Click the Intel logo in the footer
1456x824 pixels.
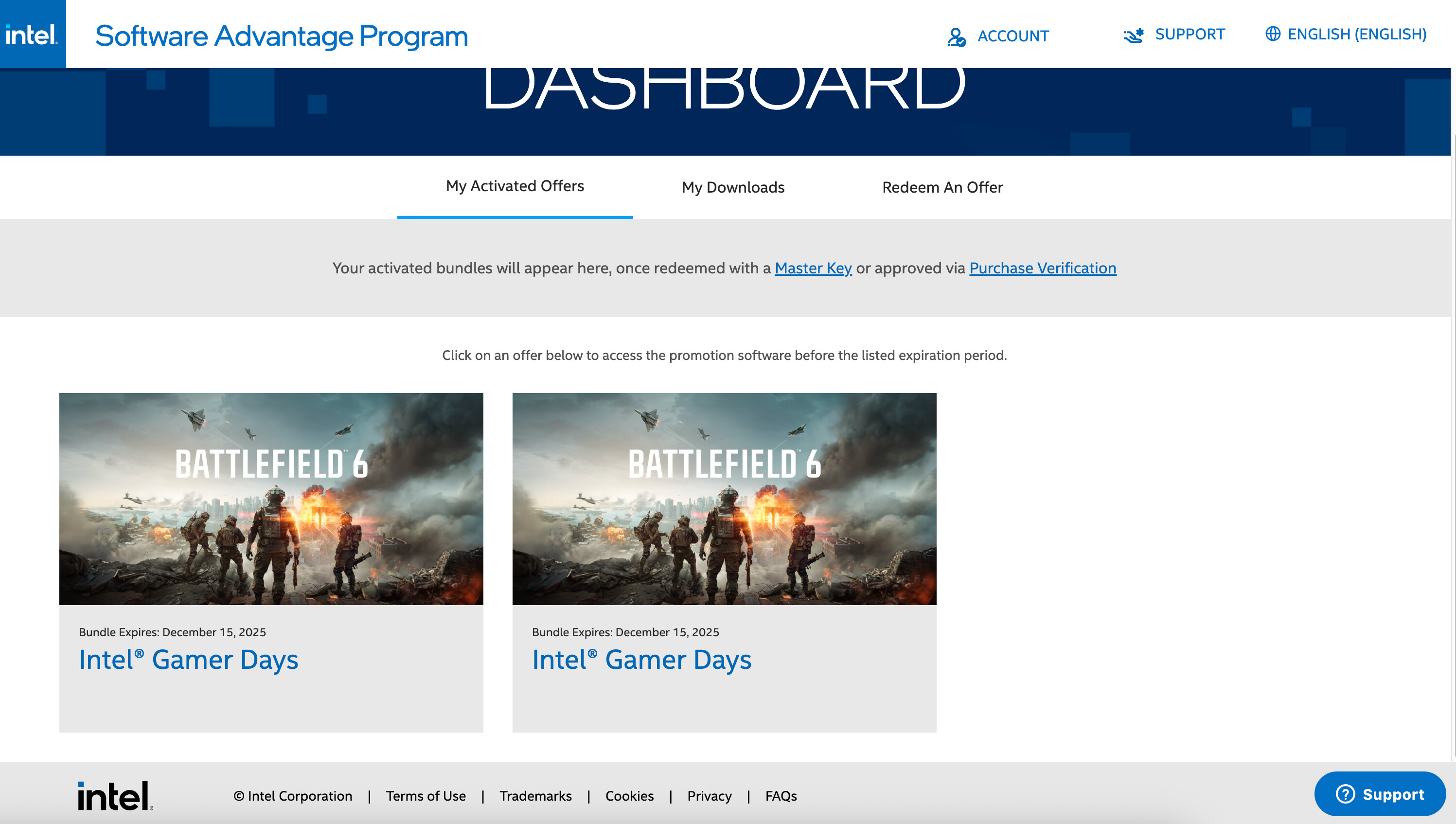pos(115,796)
